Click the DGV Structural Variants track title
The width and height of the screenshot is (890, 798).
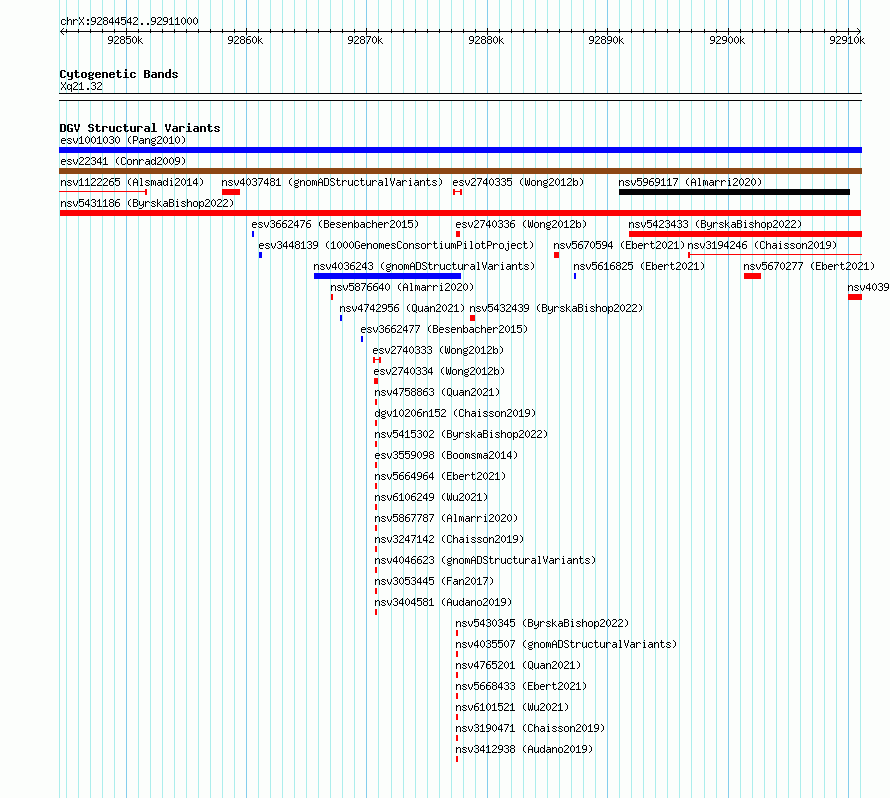140,128
